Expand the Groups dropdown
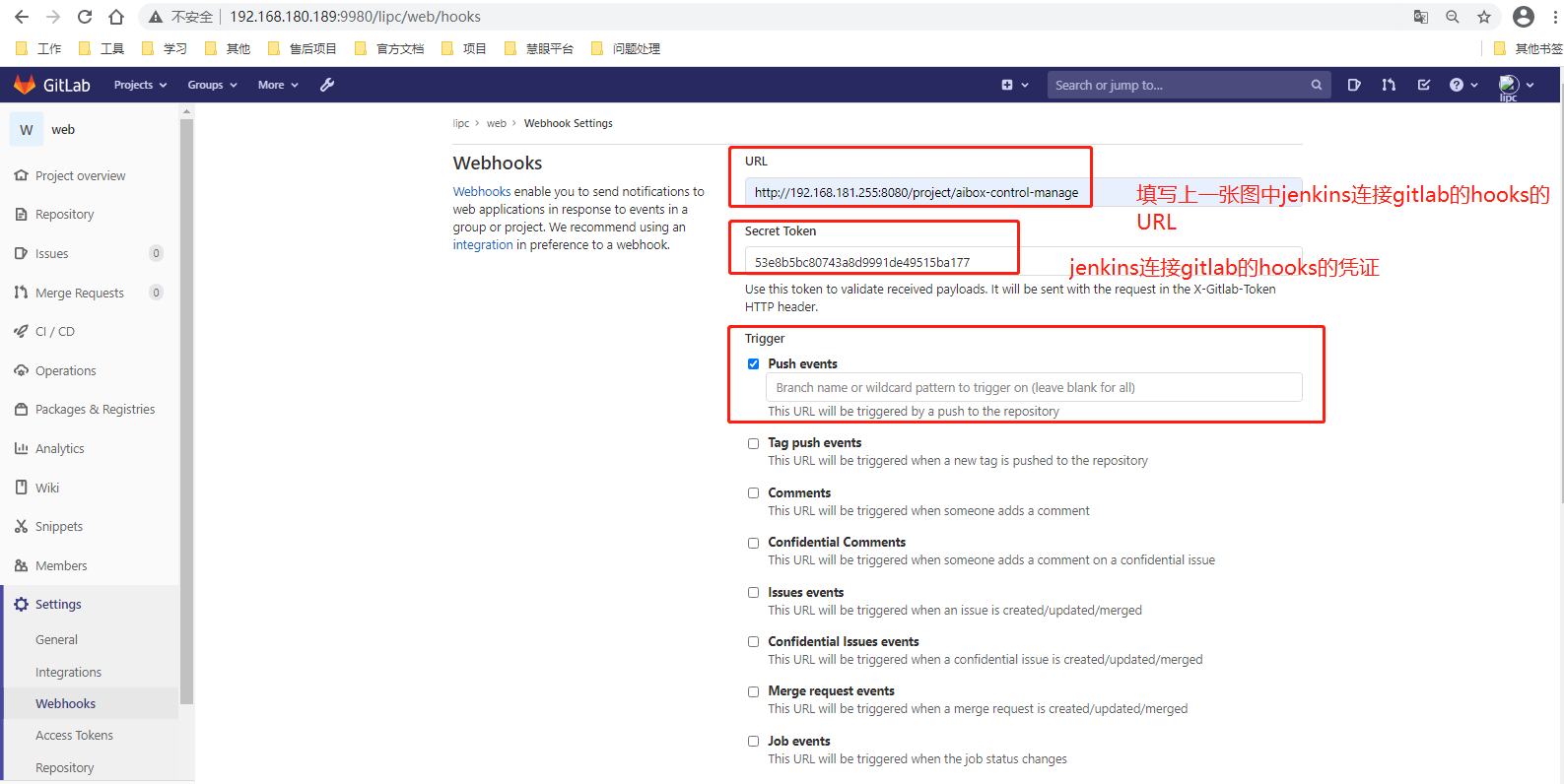Viewport: 1564px width, 784px height. click(212, 85)
